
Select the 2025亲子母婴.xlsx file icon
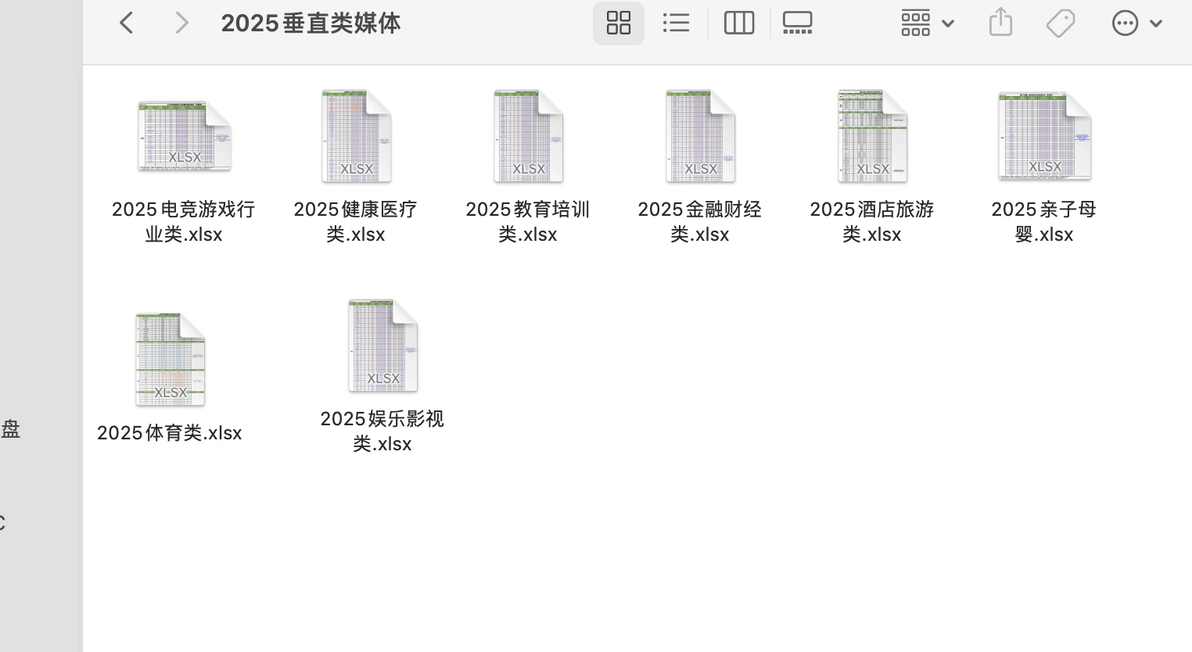1045,136
